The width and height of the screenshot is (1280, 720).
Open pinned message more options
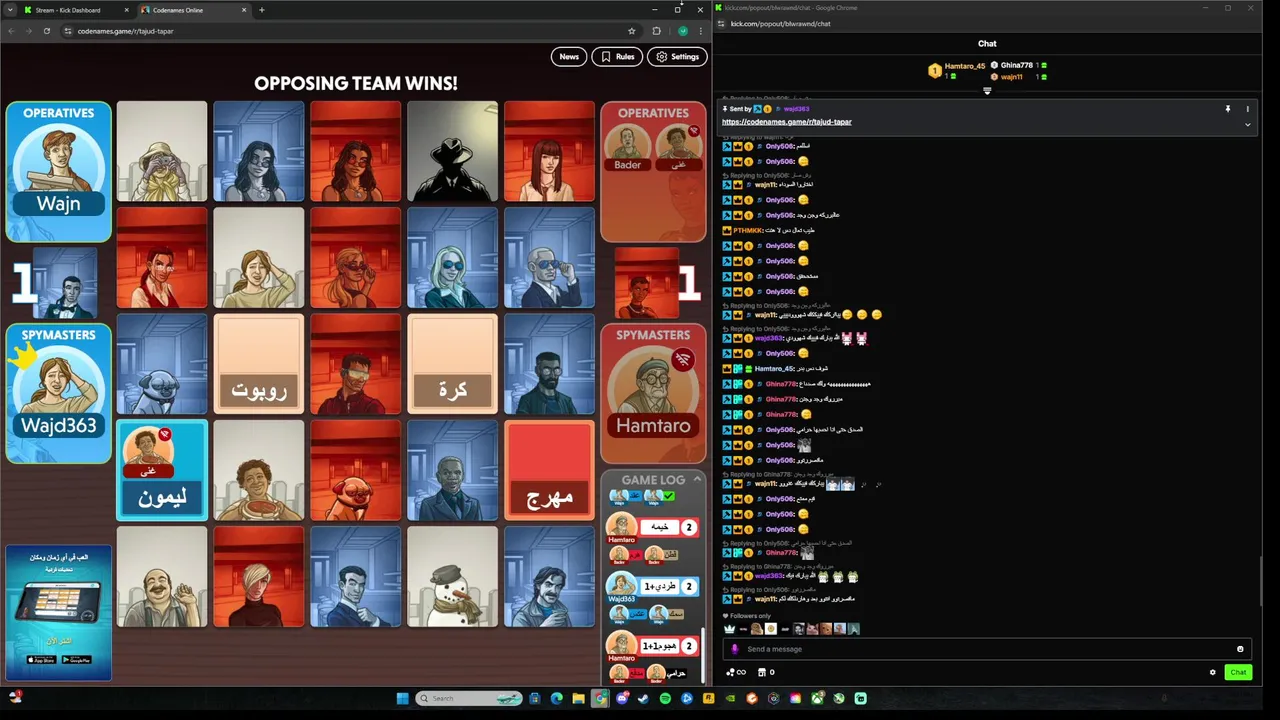pyautogui.click(x=1247, y=109)
